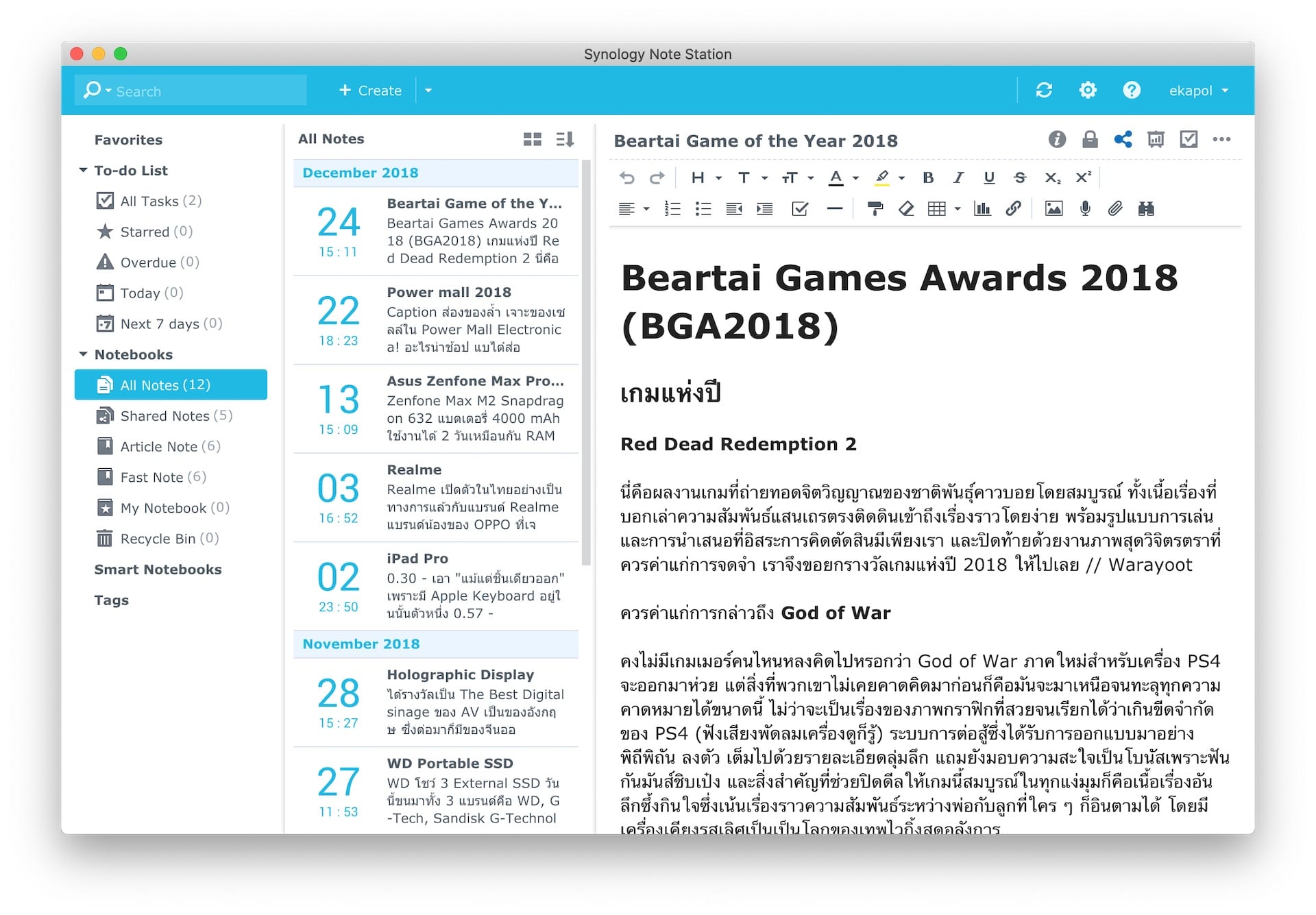Apply bold formatting
1316x915 pixels.
[928, 178]
